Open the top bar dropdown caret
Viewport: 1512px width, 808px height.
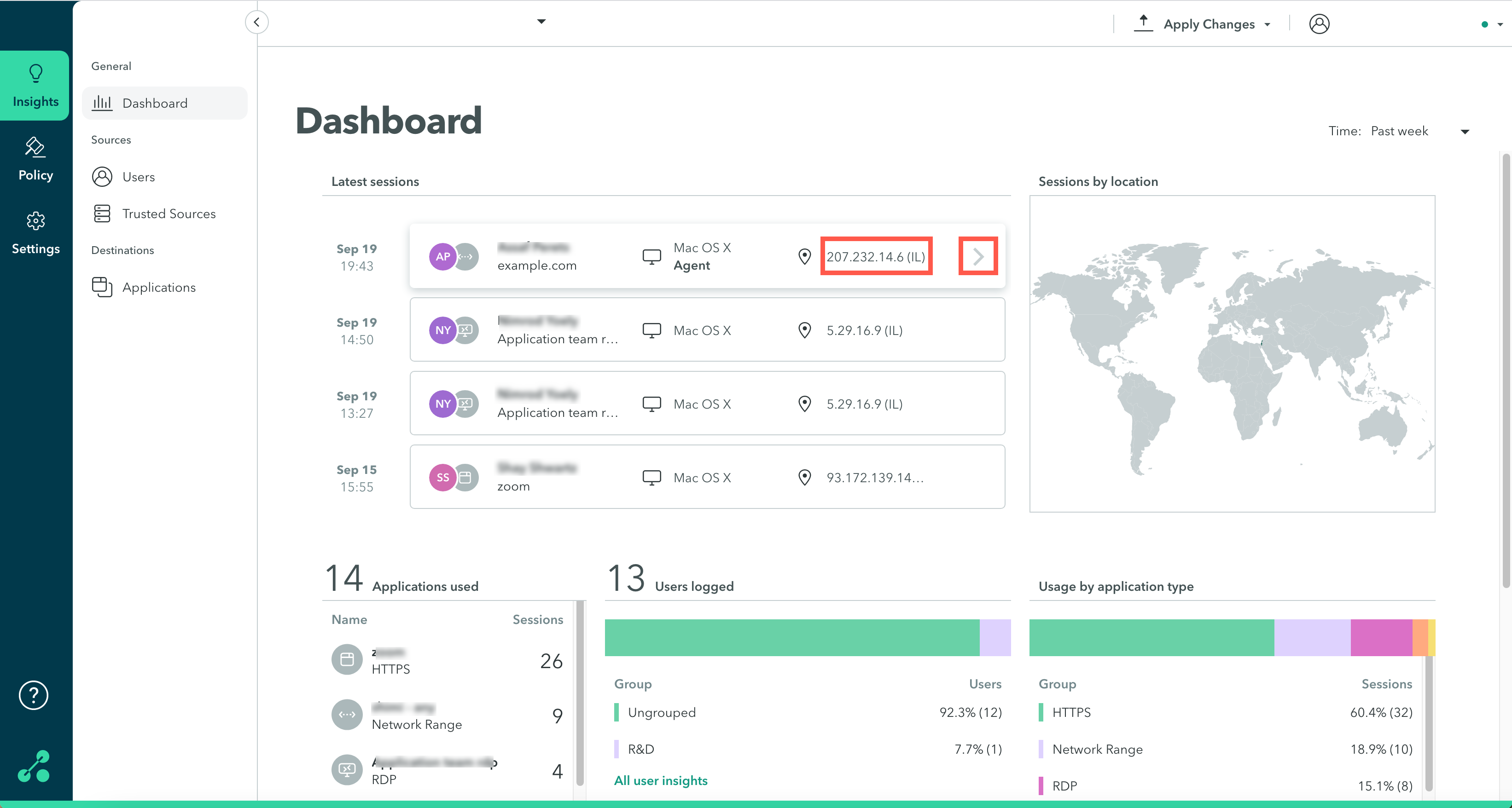[541, 22]
